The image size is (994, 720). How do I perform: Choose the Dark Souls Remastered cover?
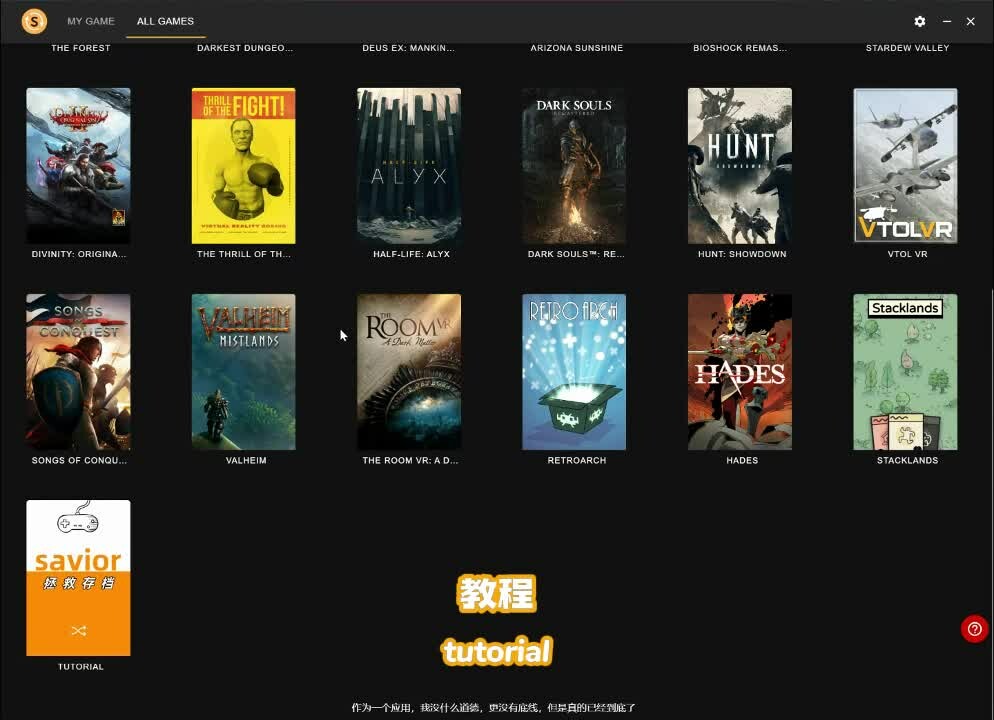click(x=574, y=166)
